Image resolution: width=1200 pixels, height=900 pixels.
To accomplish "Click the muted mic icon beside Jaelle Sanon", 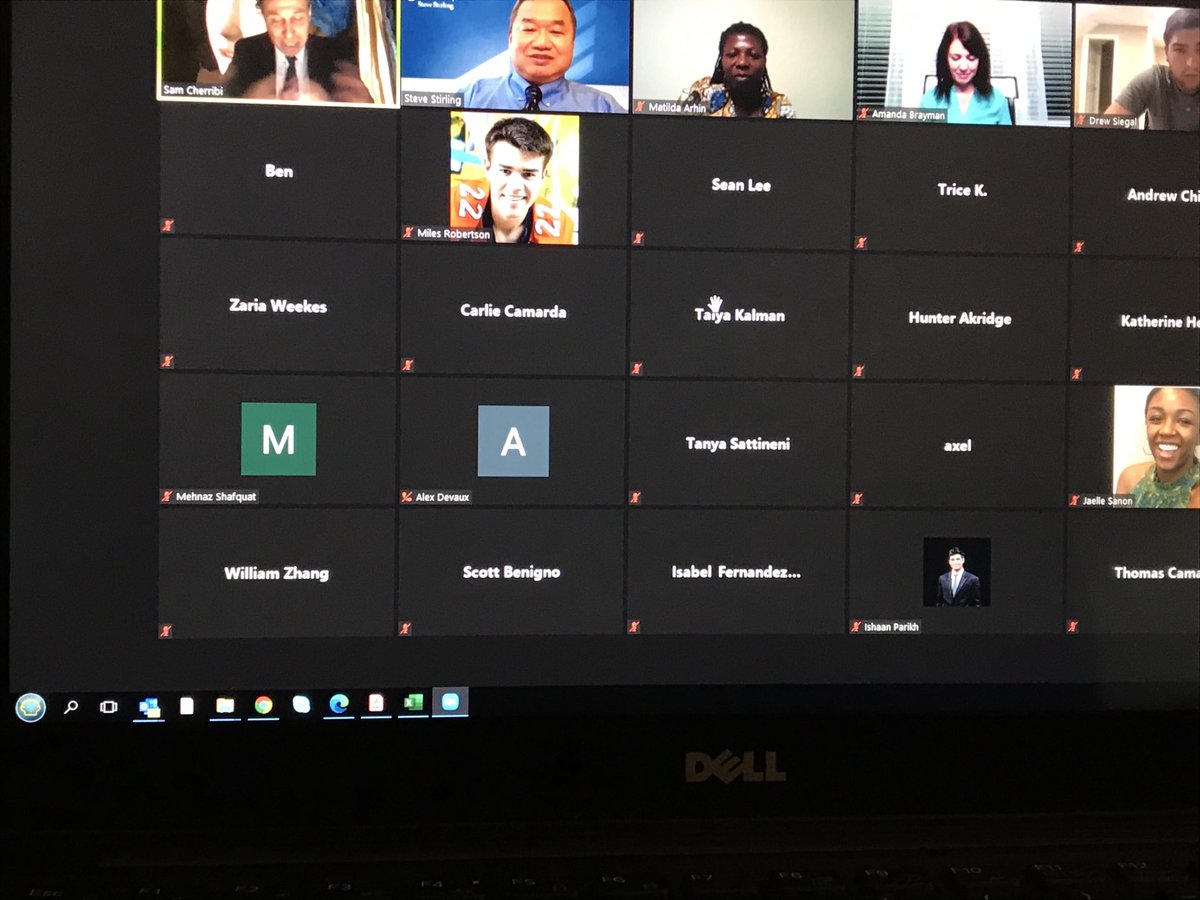I will click(x=1075, y=500).
